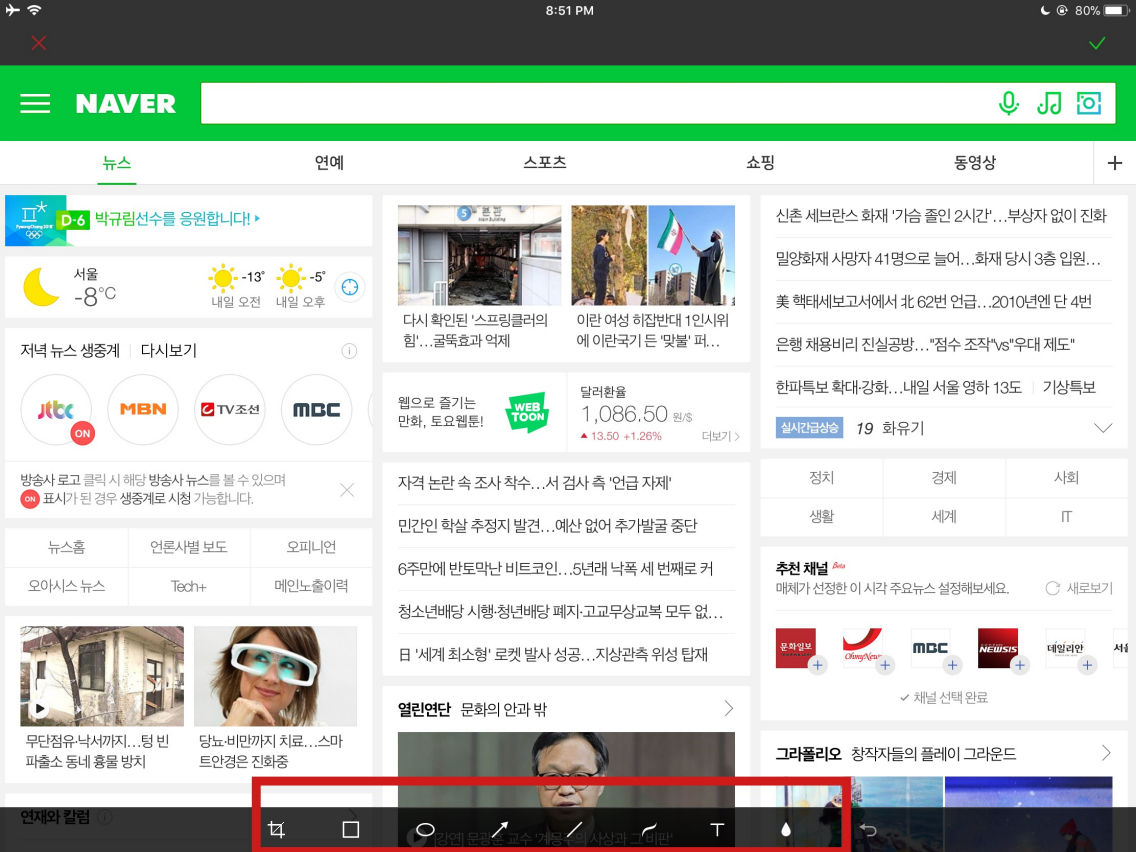Open the Iran flag protest thumbnail

pyautogui.click(x=653, y=255)
